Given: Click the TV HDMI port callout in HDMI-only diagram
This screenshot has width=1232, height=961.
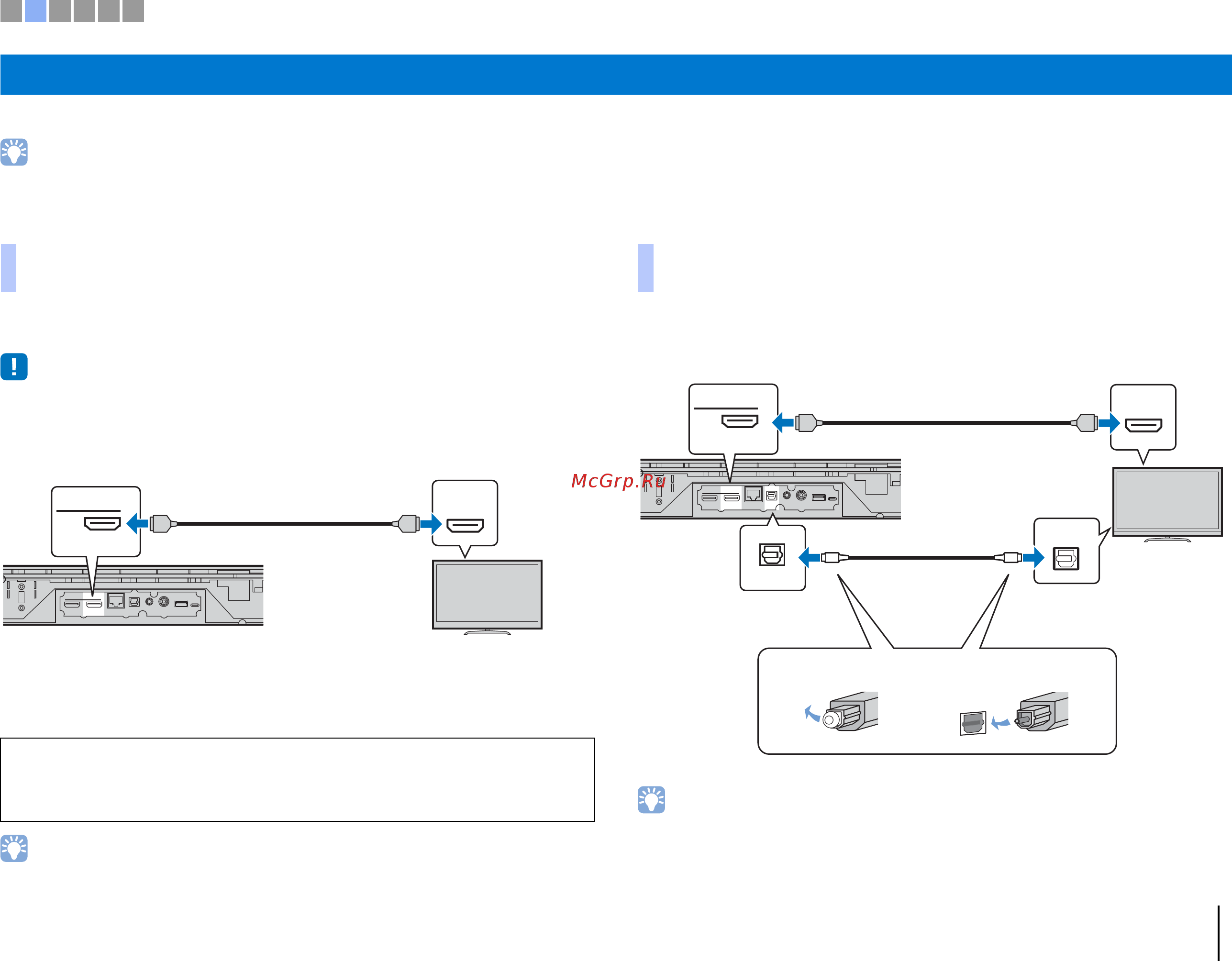Looking at the screenshot, I should point(465,513).
